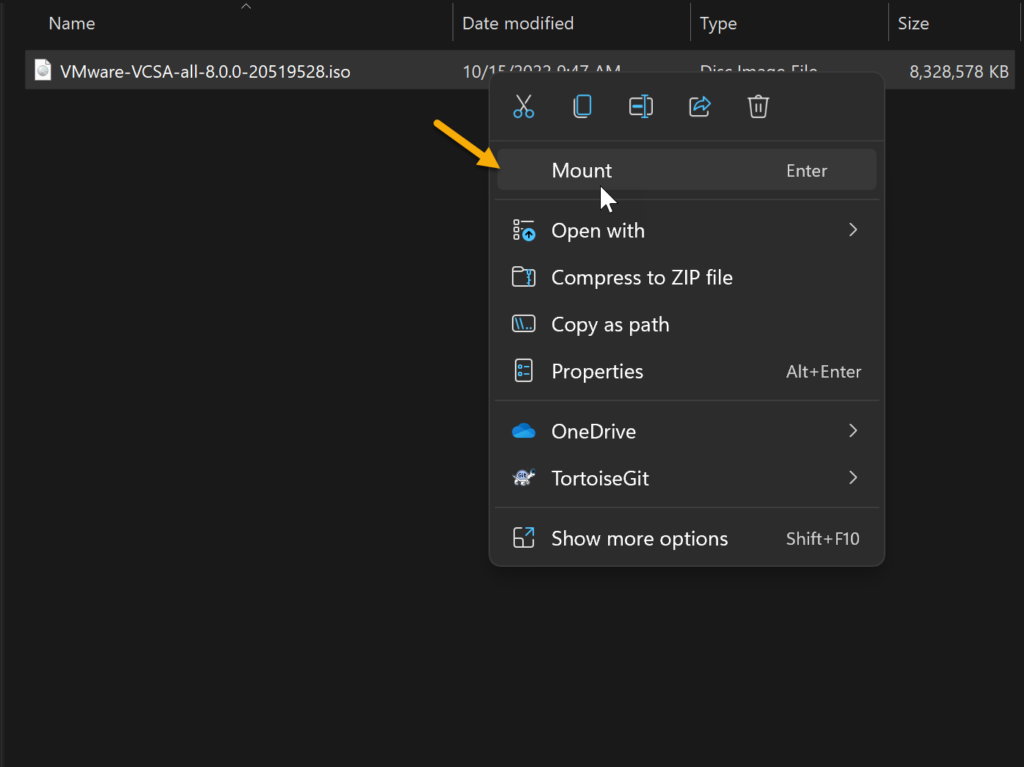Select Mount from the context menu

[x=582, y=171]
